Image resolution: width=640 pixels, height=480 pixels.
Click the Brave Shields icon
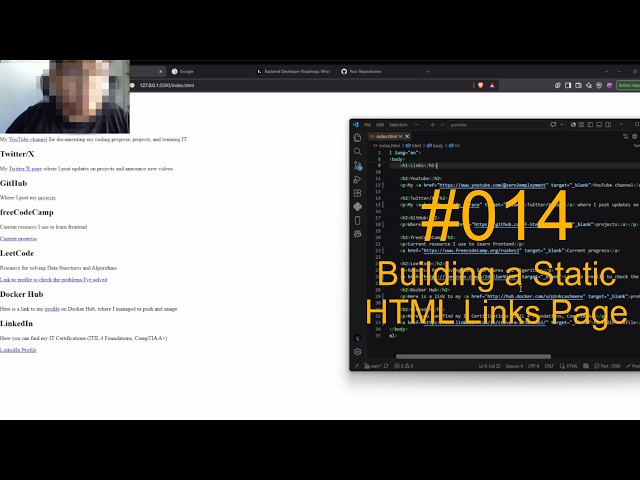click(481, 85)
